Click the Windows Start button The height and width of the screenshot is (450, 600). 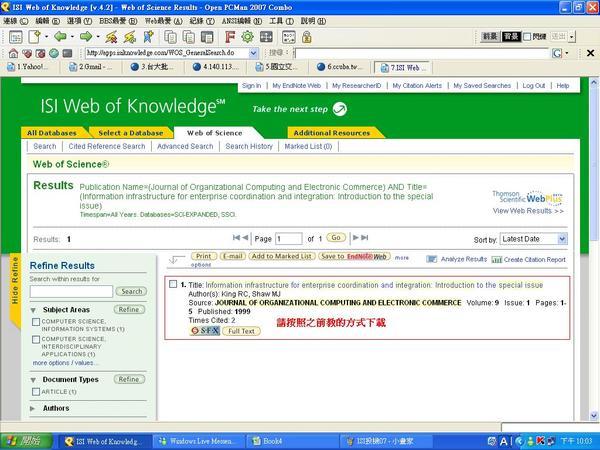click(26, 441)
